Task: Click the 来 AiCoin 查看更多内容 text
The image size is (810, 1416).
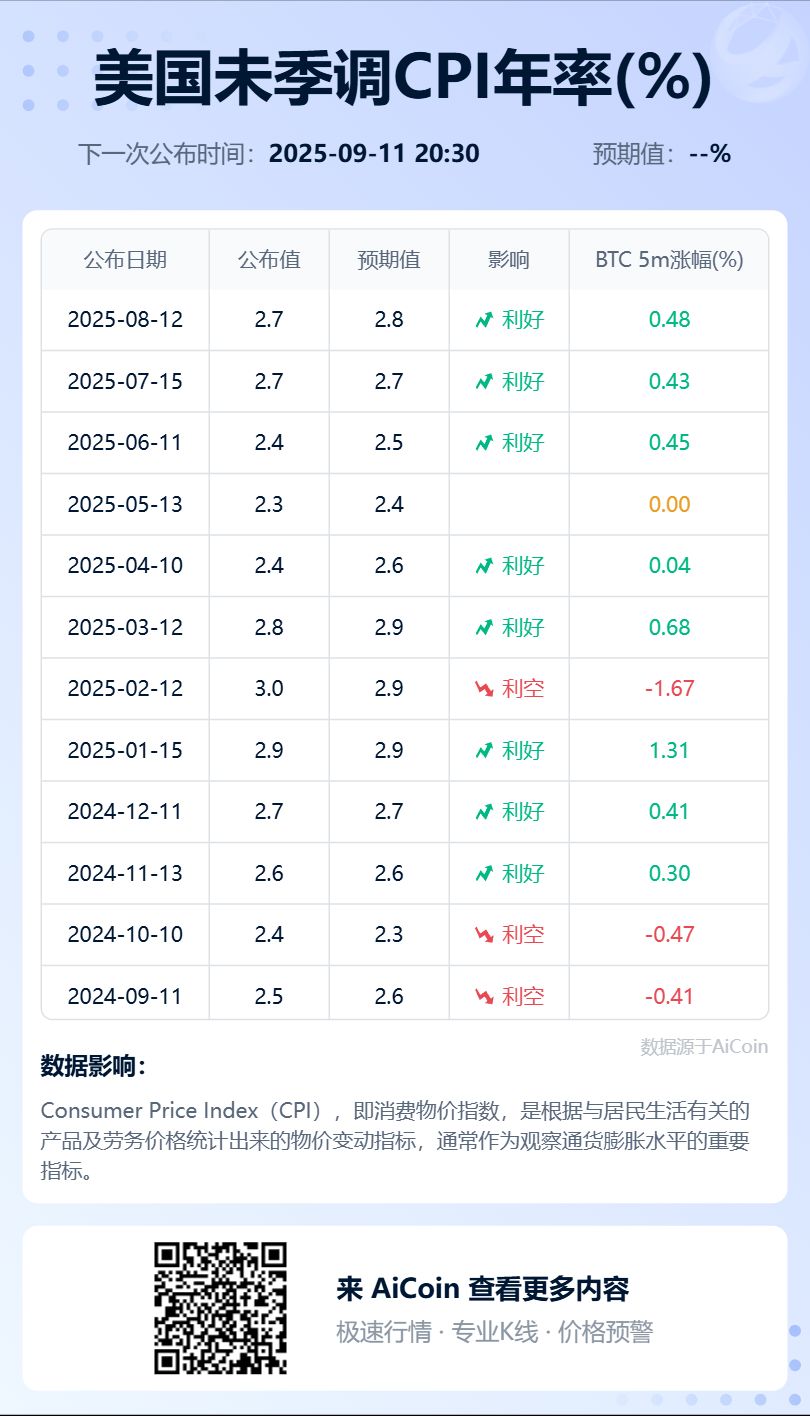Action: click(482, 1289)
